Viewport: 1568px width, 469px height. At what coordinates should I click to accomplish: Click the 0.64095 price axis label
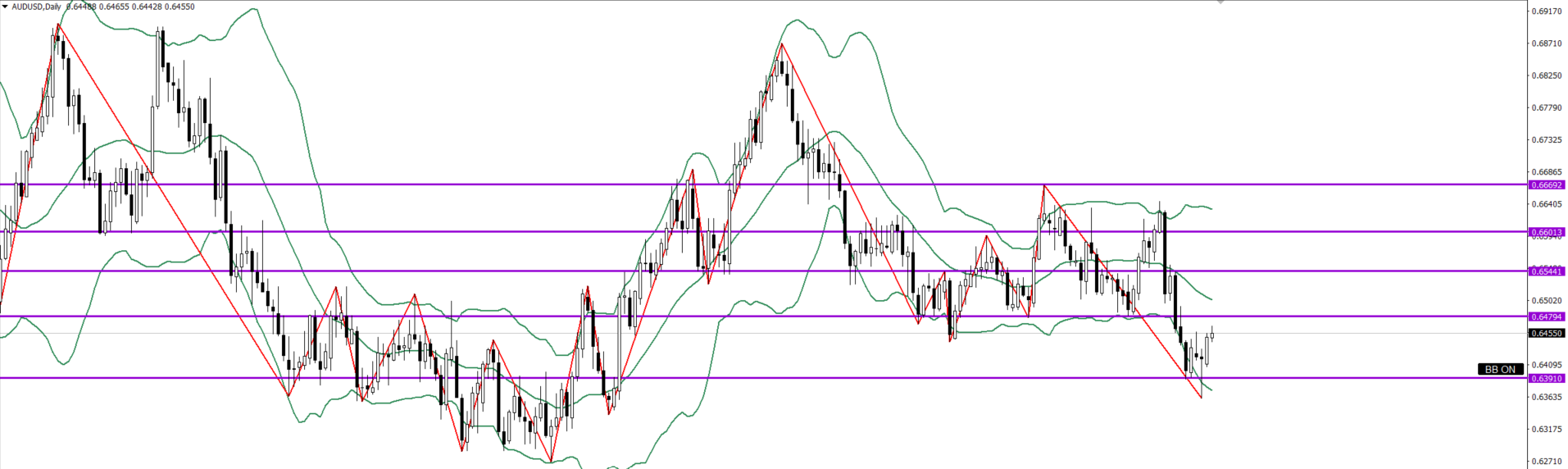pyautogui.click(x=1545, y=365)
